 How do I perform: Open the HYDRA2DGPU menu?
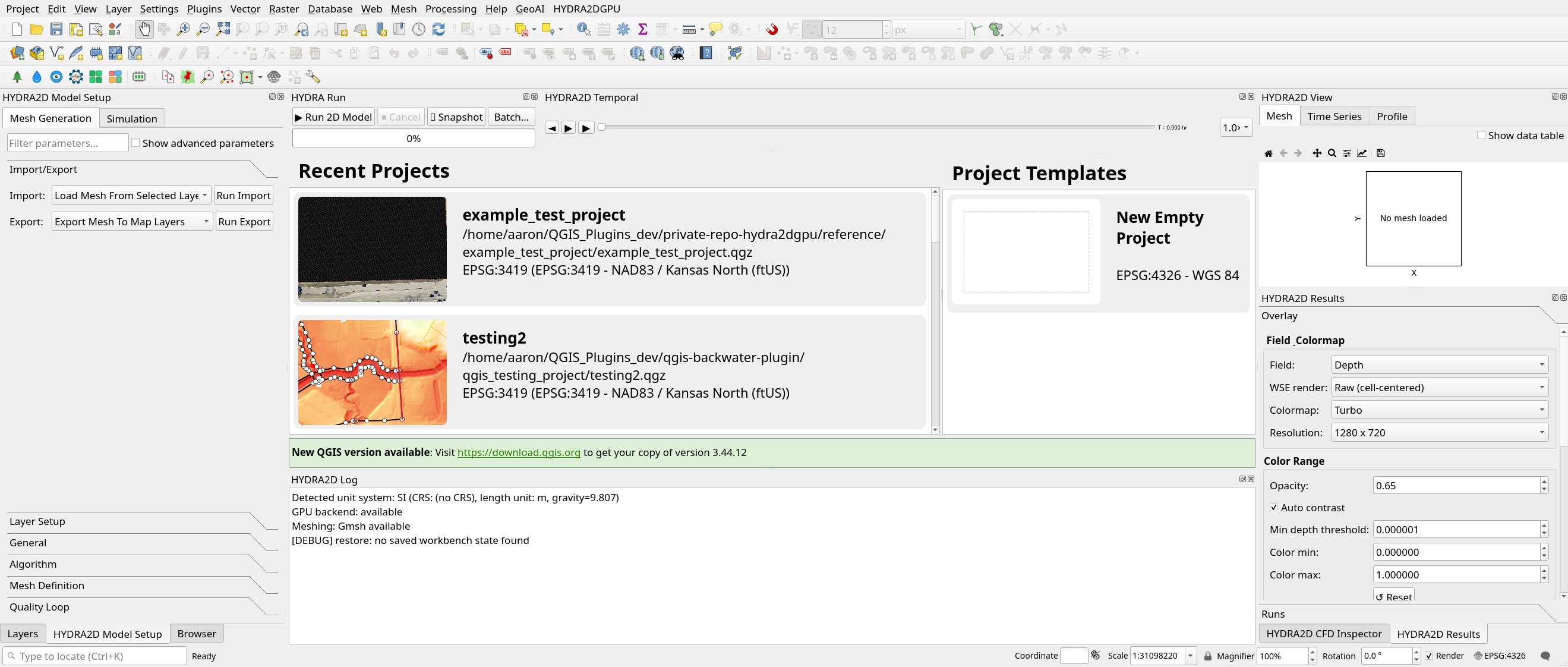pyautogui.click(x=586, y=8)
